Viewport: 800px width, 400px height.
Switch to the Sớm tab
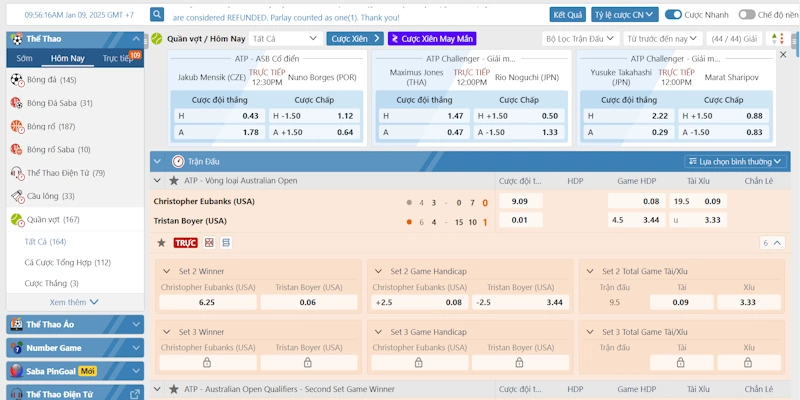(x=24, y=58)
